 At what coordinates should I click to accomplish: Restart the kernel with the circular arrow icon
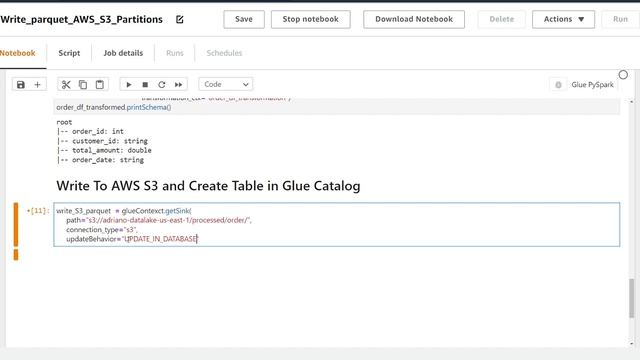coord(162,84)
